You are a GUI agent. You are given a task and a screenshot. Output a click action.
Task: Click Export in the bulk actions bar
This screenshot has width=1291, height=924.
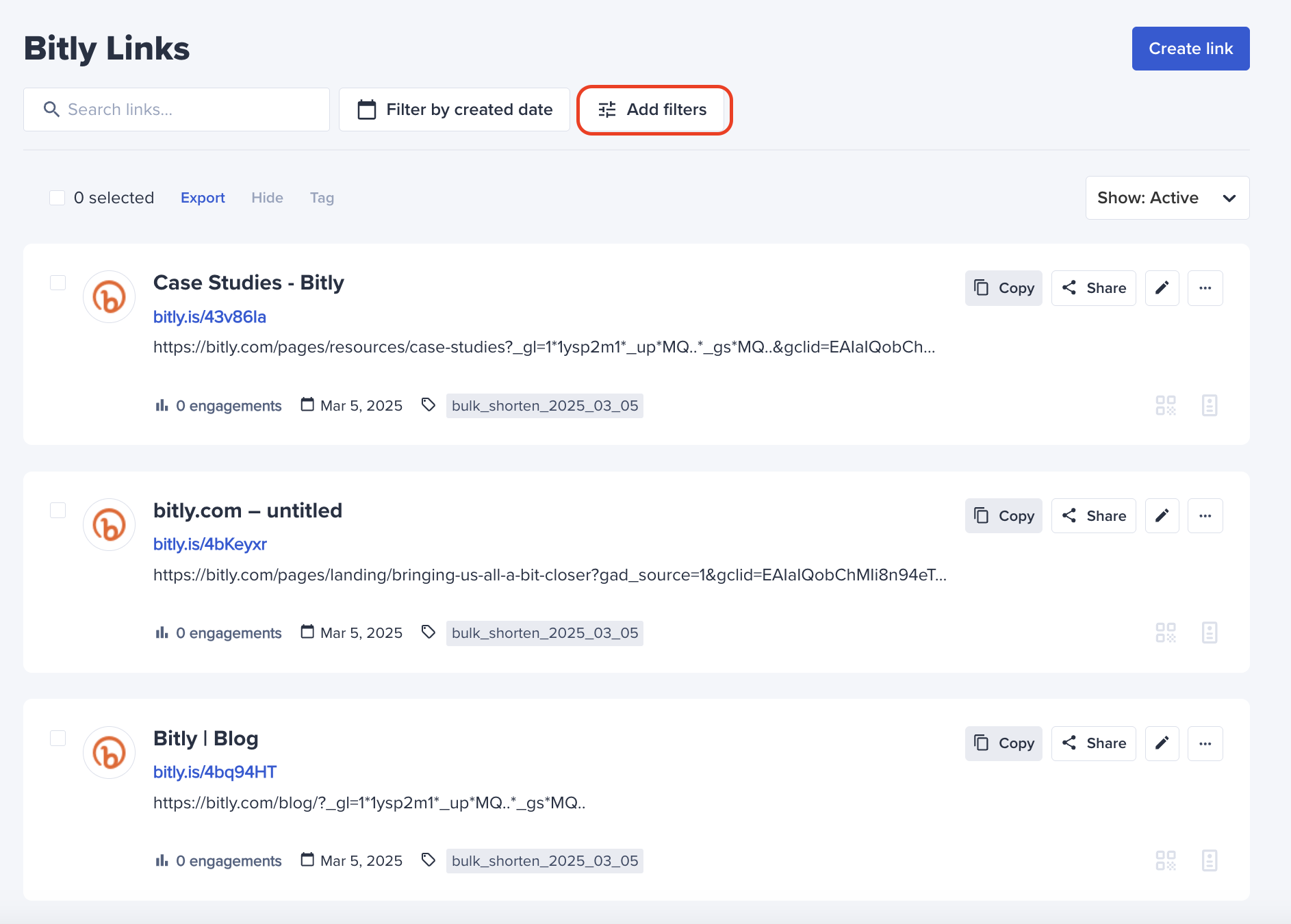click(203, 198)
